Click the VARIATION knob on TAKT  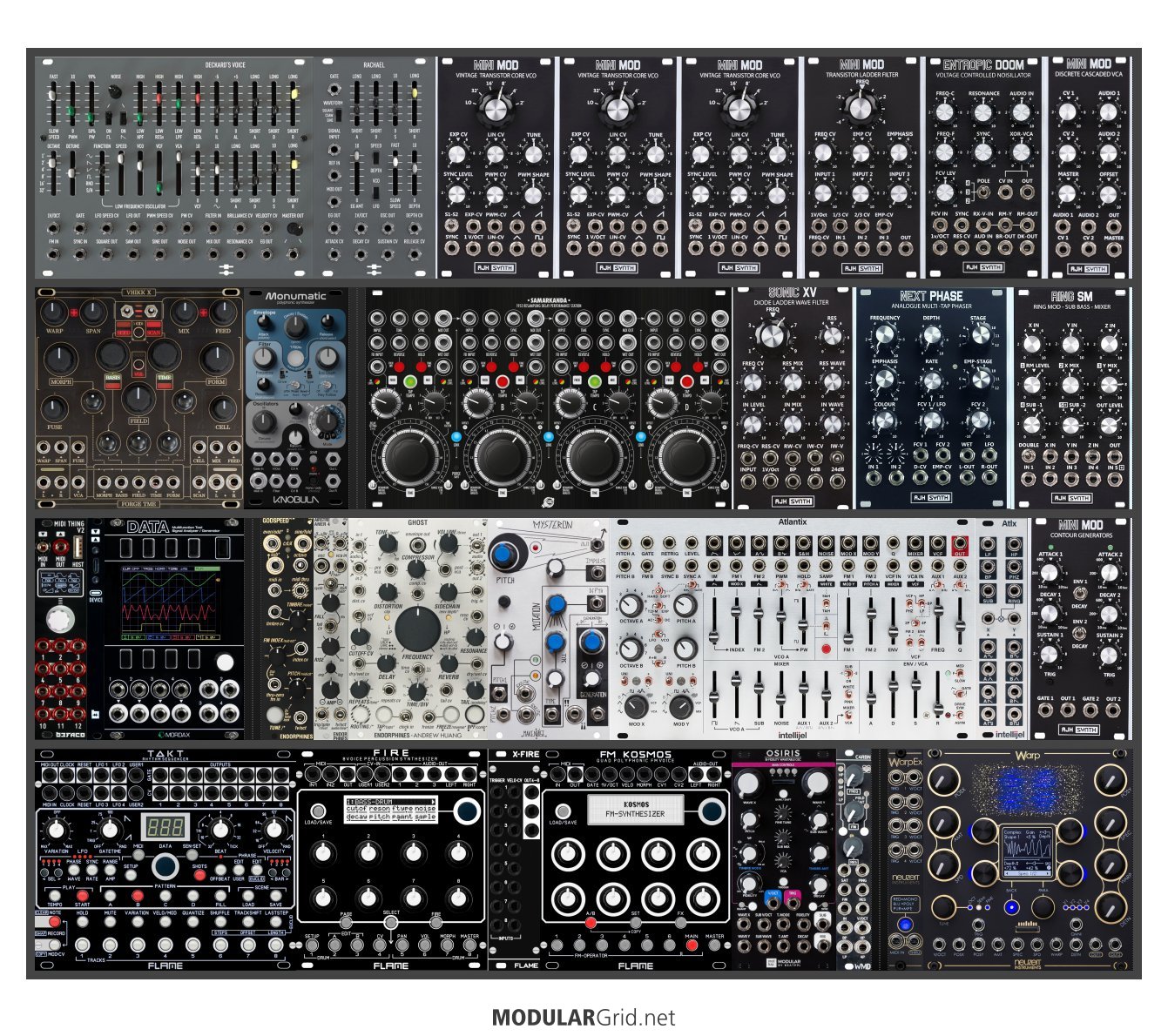(57, 830)
